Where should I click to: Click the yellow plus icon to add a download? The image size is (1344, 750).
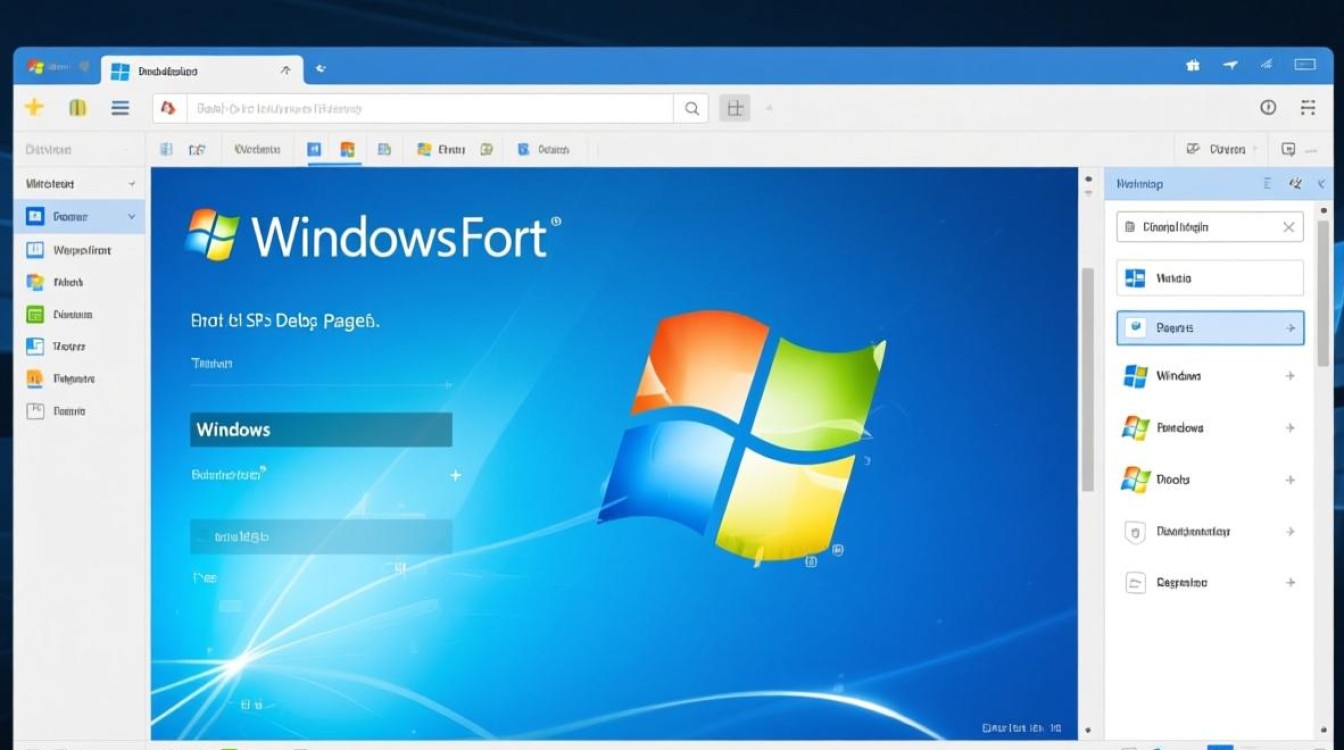coord(33,107)
